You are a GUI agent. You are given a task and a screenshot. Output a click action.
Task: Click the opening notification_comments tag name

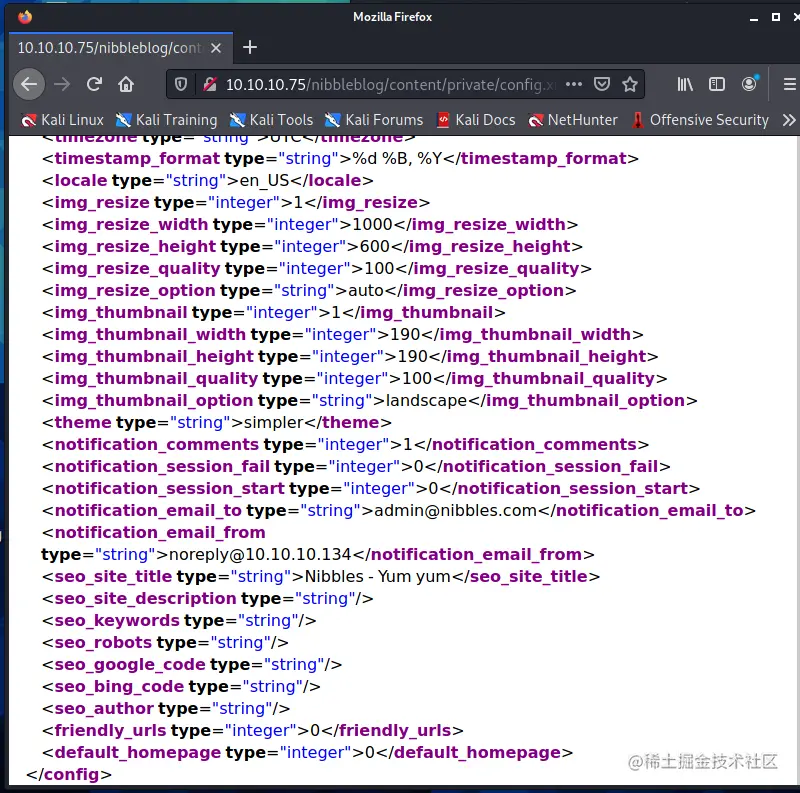[157, 444]
